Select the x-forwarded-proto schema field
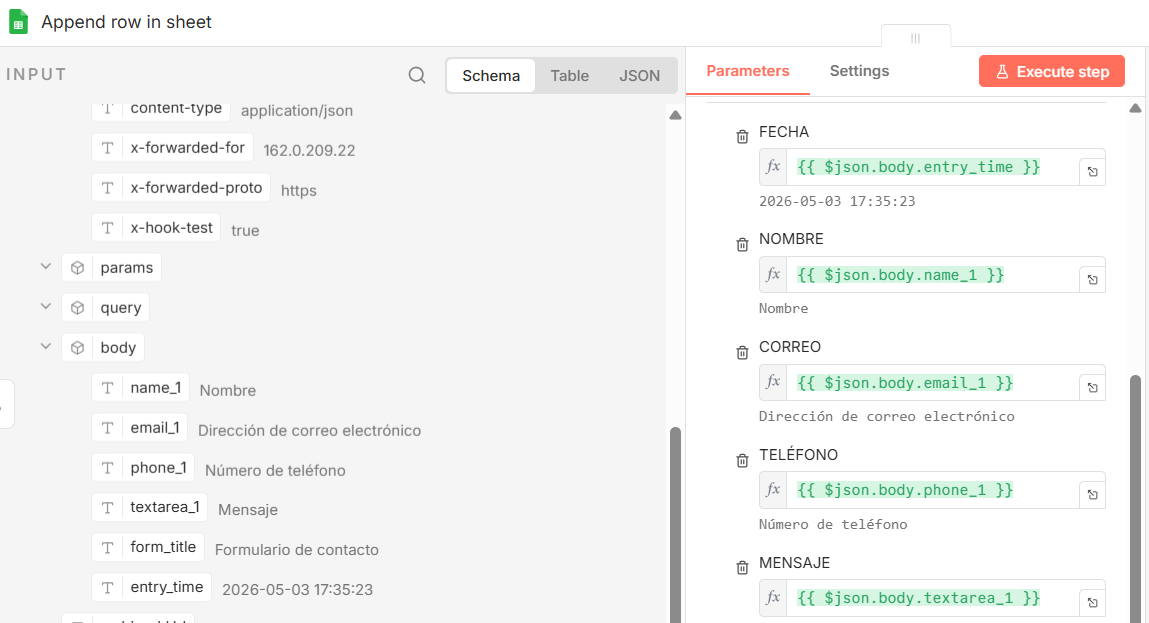 [181, 188]
